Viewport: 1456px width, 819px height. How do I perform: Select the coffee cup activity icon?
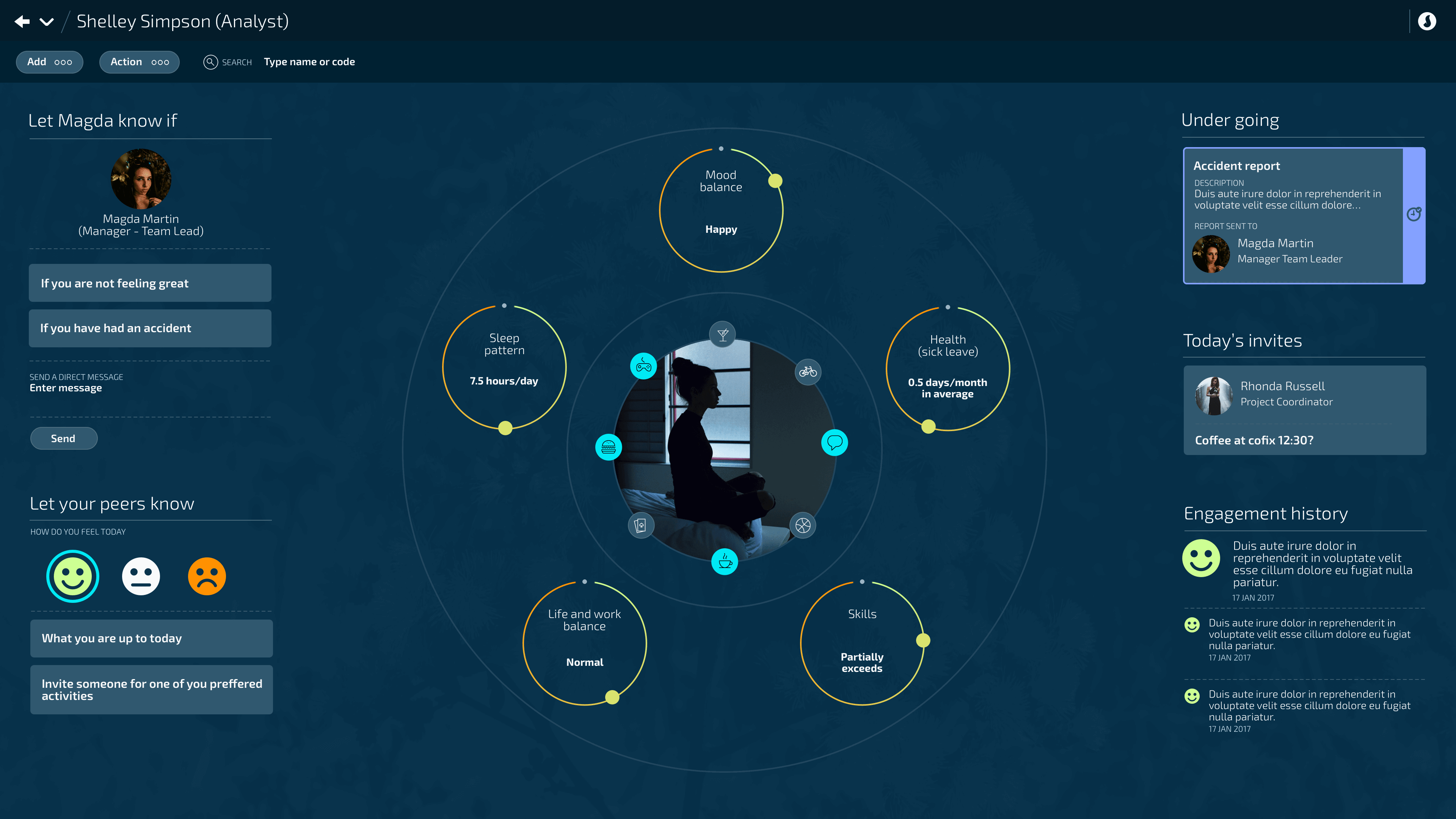(725, 562)
